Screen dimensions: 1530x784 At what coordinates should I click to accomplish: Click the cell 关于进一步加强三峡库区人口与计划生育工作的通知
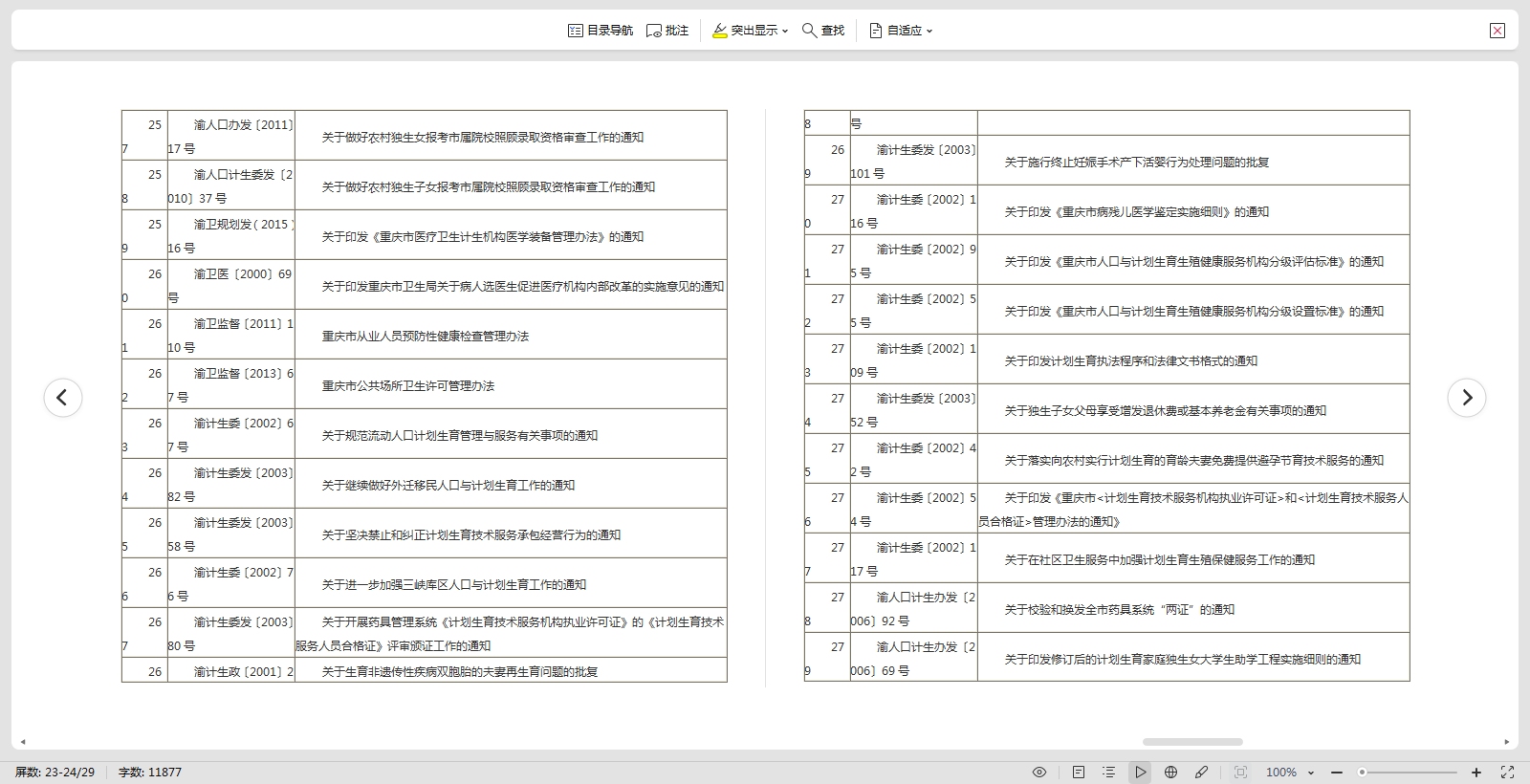pyautogui.click(x=511, y=583)
